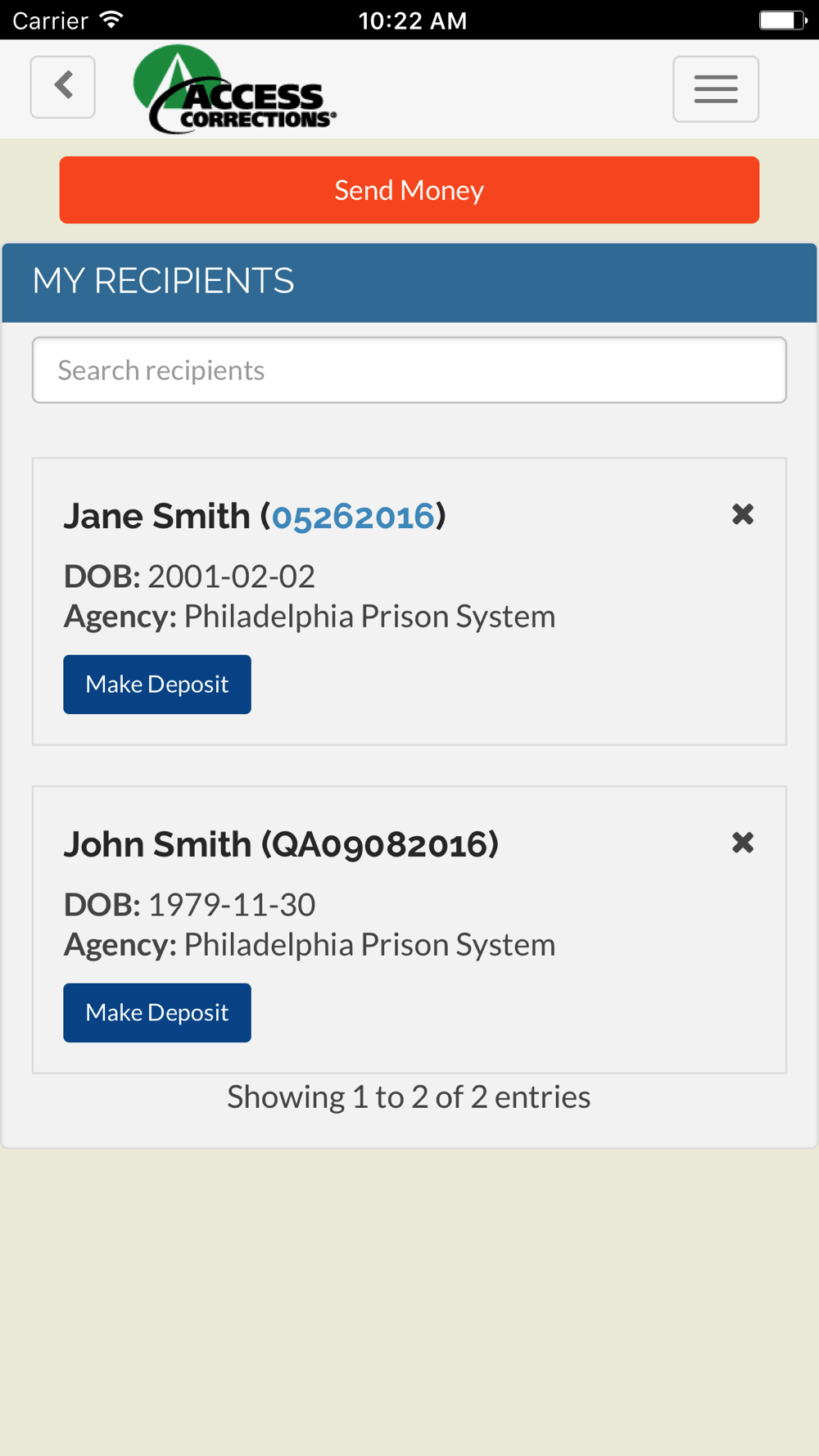This screenshot has height=1456, width=819.
Task: Tap Jane Smith's DOB 2001-02-02 line
Action: [189, 577]
